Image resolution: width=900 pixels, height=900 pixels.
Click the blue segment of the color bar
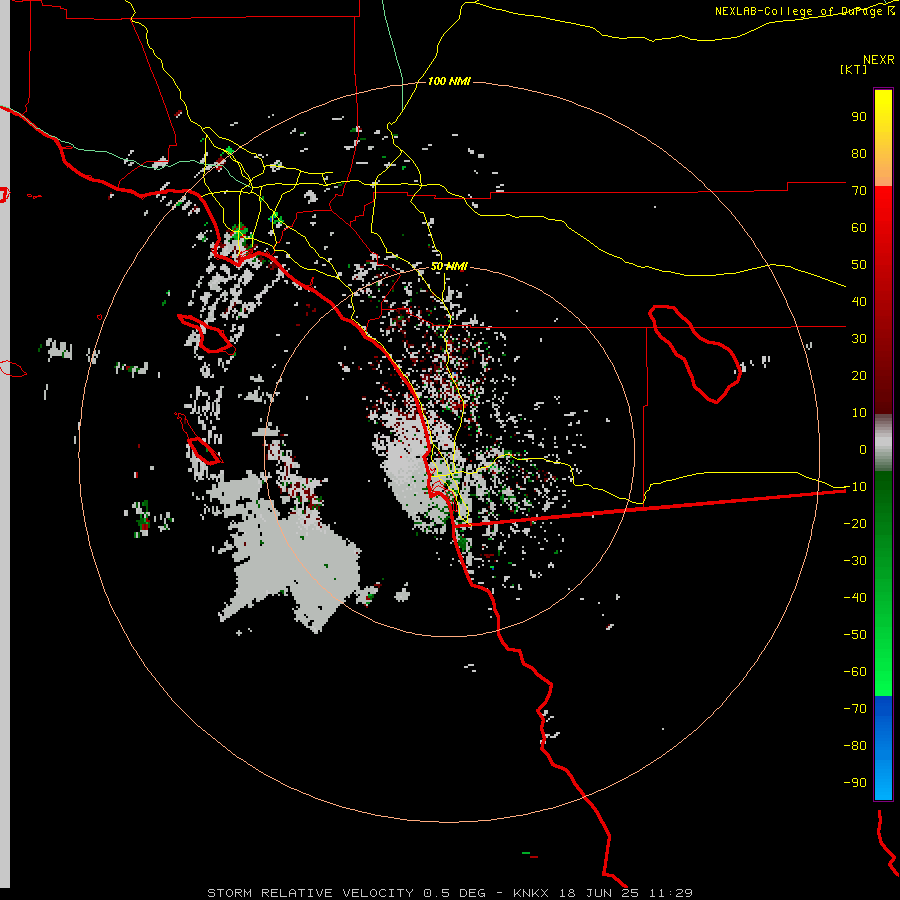883,748
